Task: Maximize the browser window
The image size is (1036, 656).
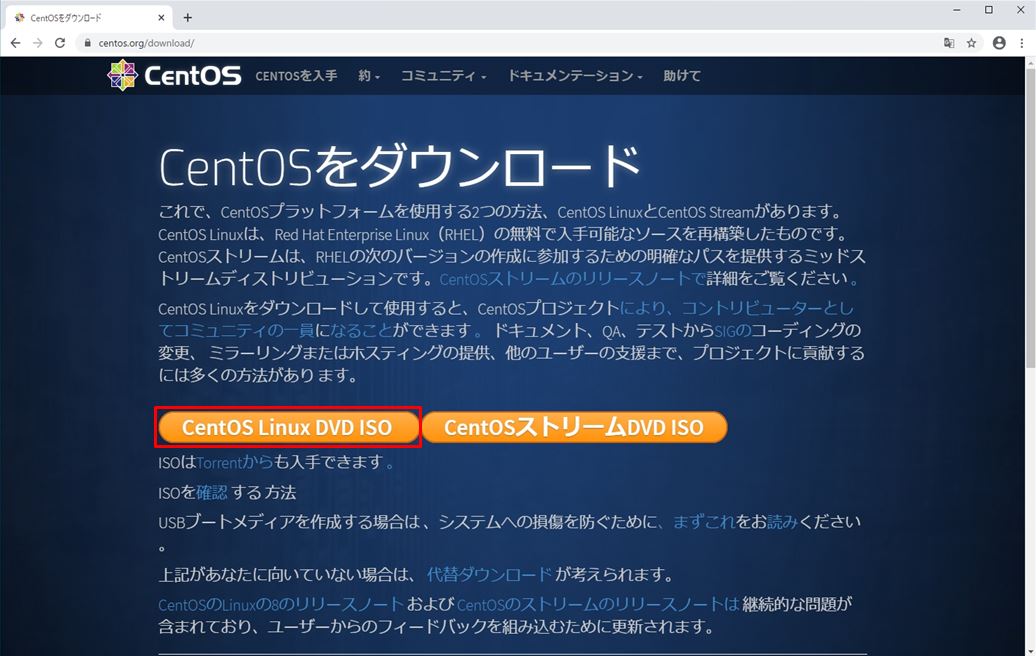Action: point(988,10)
